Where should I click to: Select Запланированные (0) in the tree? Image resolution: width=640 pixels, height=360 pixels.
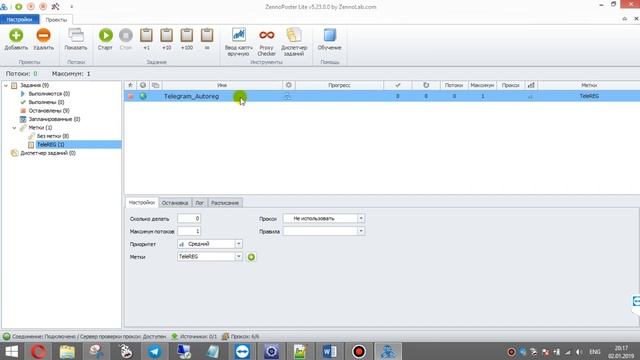pos(54,119)
